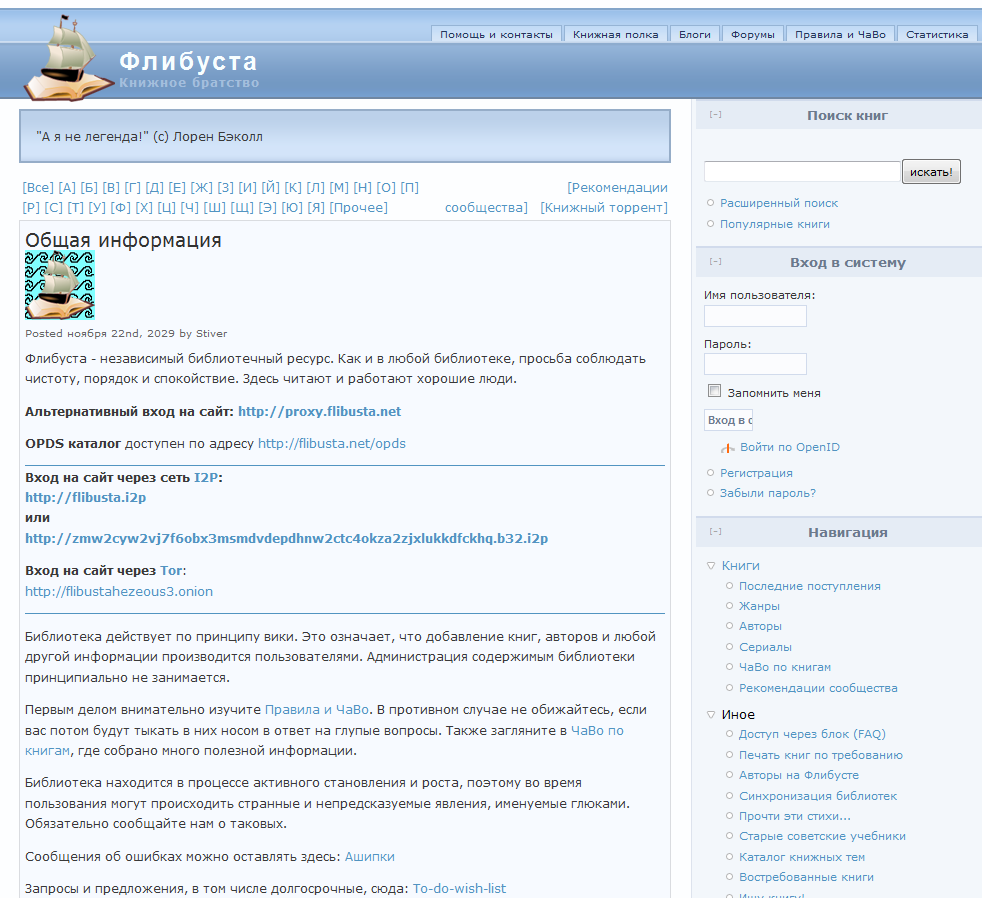Open the To-do-wish-list link
Screen dimensions: 982x898
point(459,889)
